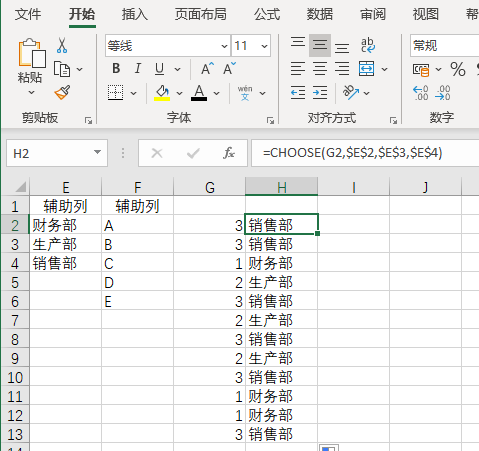Screen dimensions: 479x451
Task: Open the 对齐方式 dialog launcher
Action: [393, 120]
